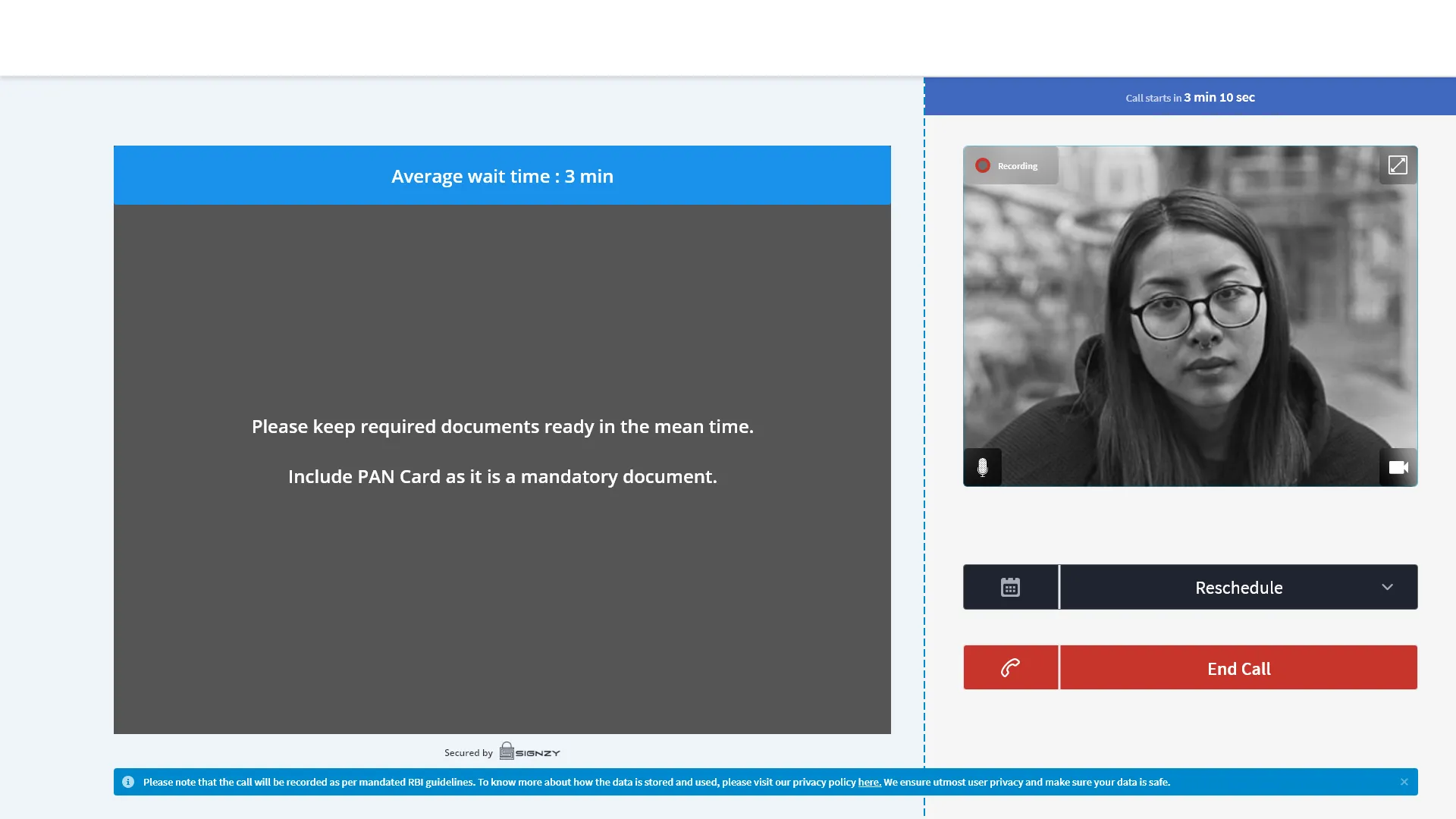Click the red Recording indicator dot
Viewport: 1456px width, 819px height.
[983, 165]
